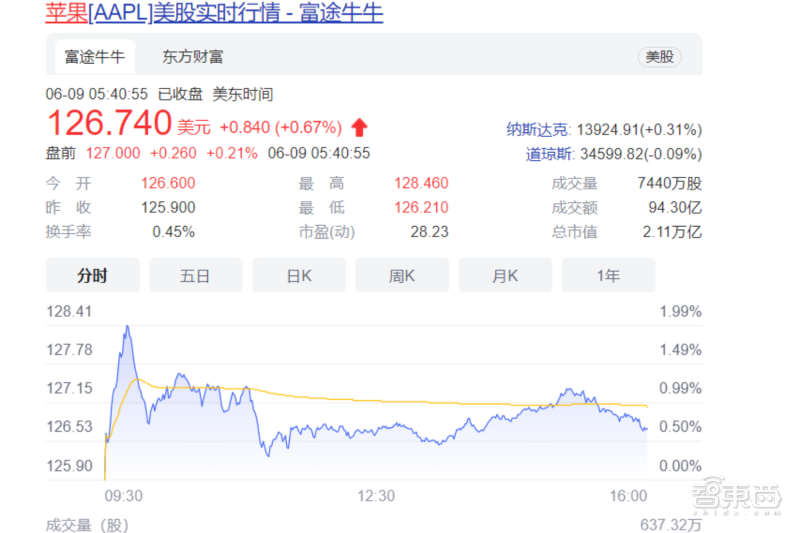
Task: Open the 苹果[AAPL]美股实时行情 title link
Action: 214,12
